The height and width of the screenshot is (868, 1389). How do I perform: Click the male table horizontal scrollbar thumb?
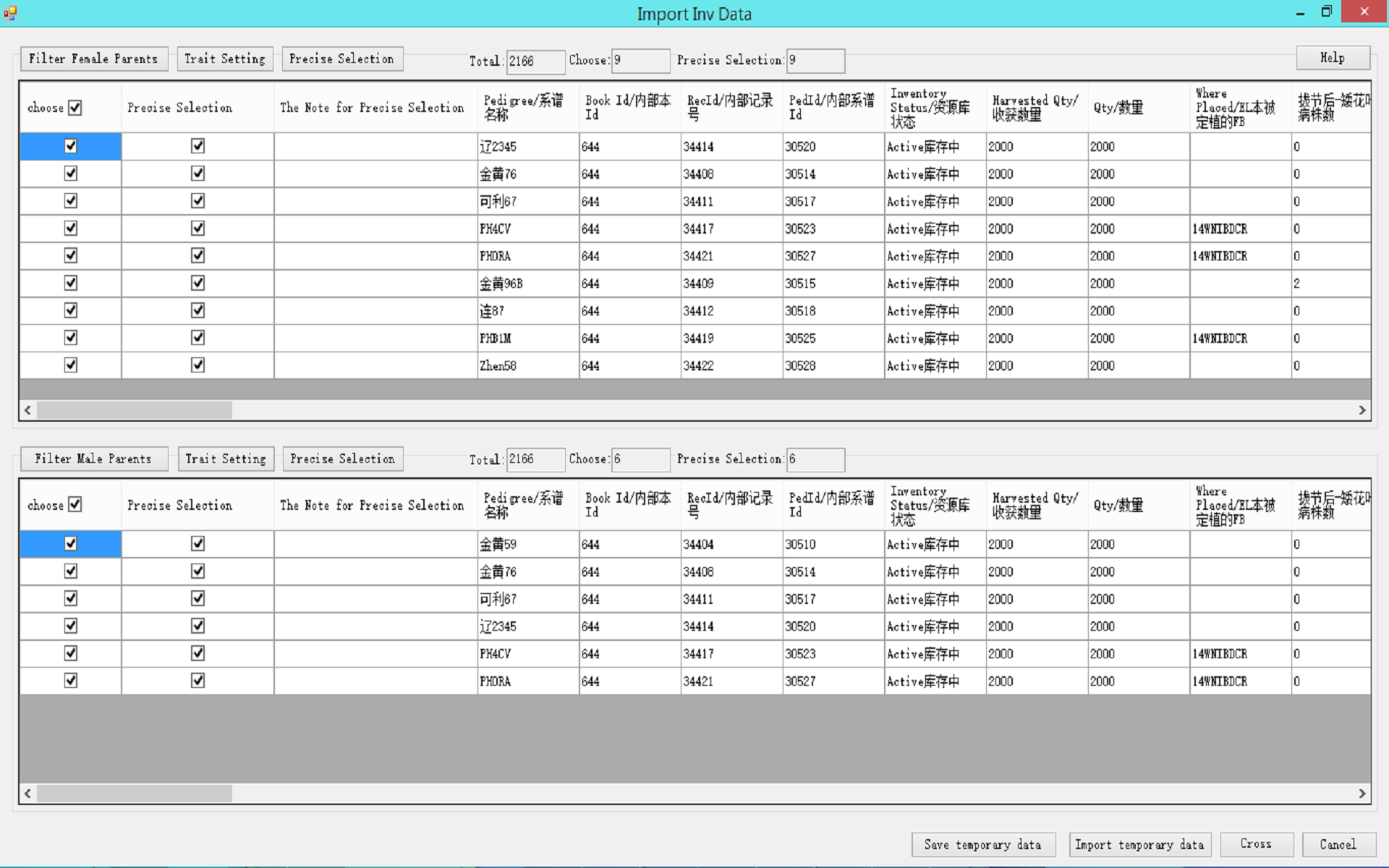[x=135, y=793]
